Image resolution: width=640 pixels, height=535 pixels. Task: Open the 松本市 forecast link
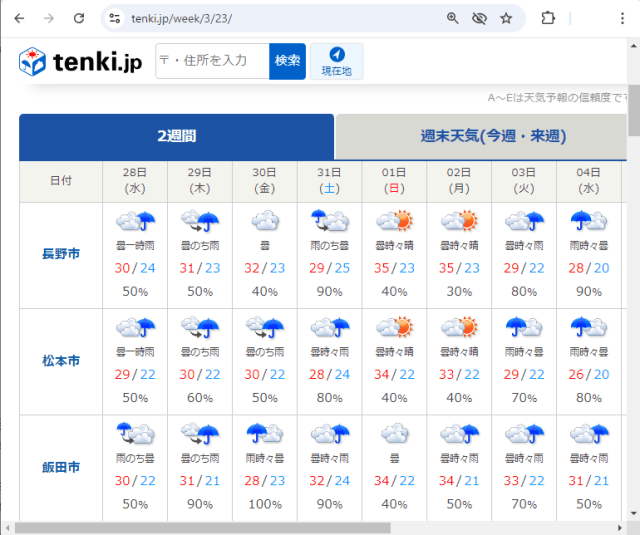61,361
